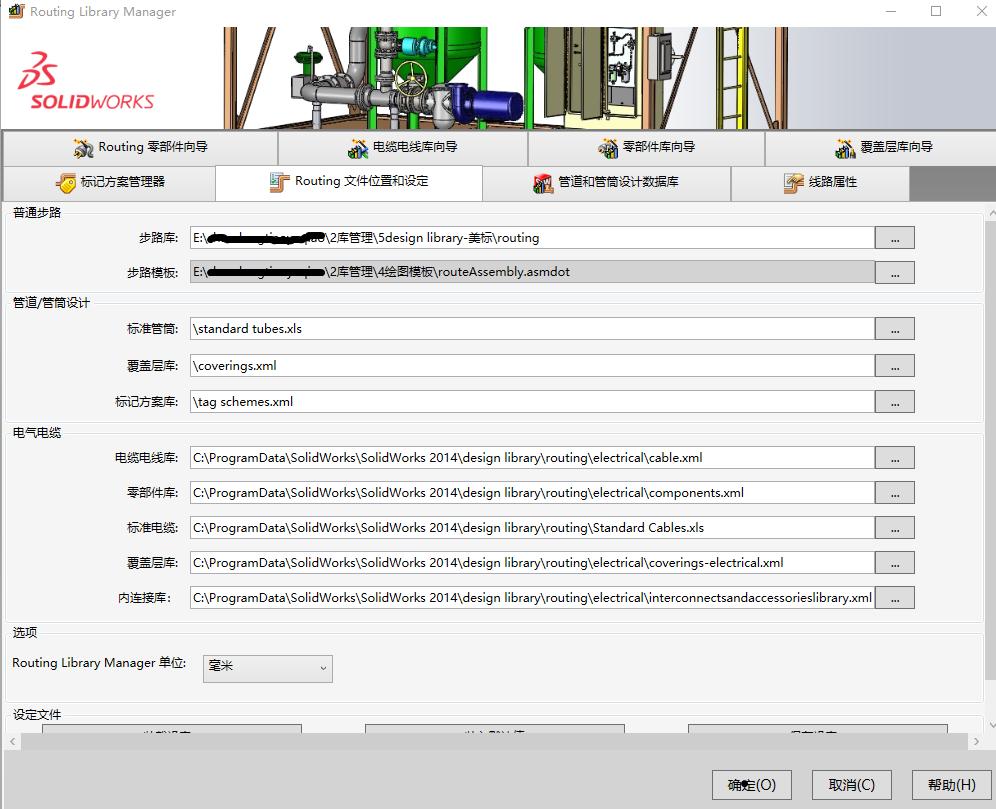Viewport: 996px width, 809px height.
Task: Click the 管道和管筒设计数据库 tab icon
Action: click(543, 183)
